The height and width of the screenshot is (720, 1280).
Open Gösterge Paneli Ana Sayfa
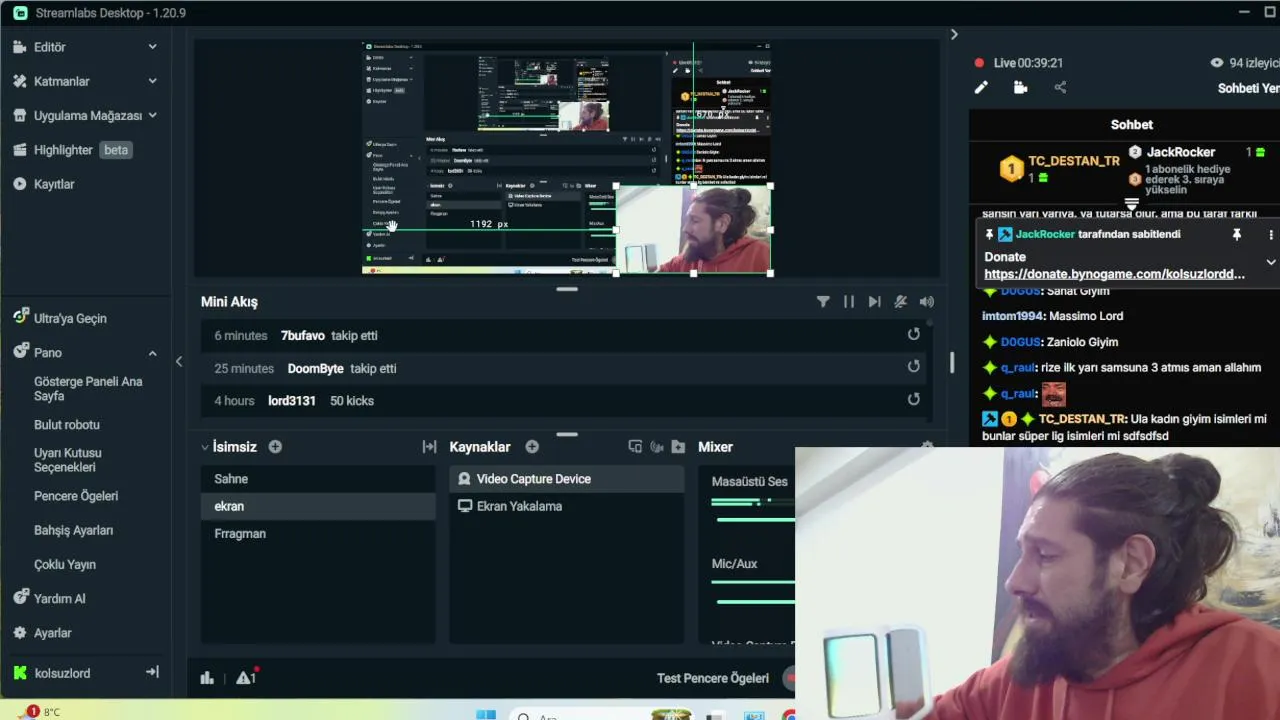pos(88,389)
